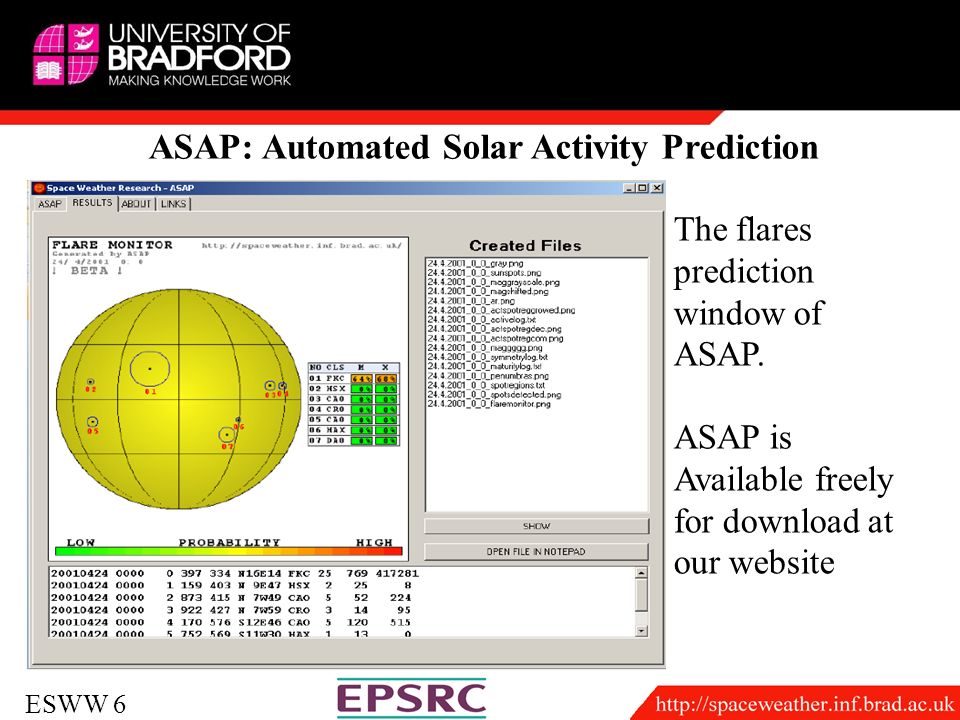The height and width of the screenshot is (720, 960).
Task: Open the LINKS tab
Action: pyautogui.click(x=173, y=204)
